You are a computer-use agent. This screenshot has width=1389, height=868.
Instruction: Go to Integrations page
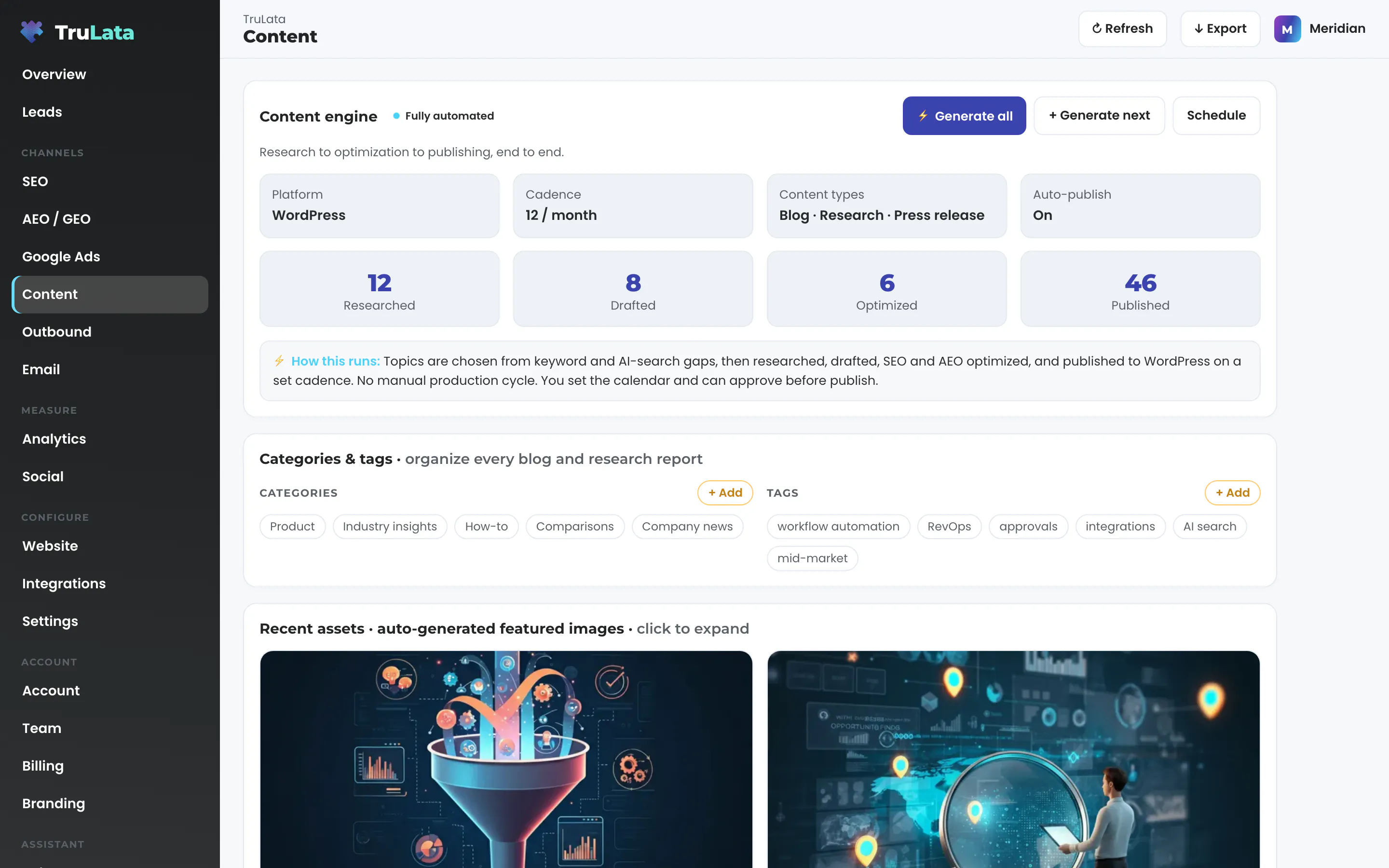click(x=109, y=584)
